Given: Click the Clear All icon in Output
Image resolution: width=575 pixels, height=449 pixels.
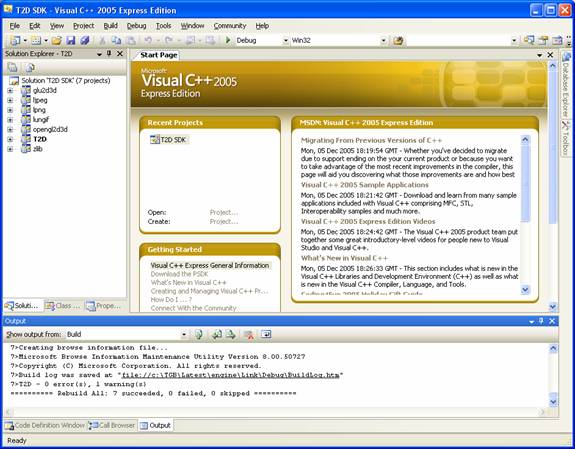Looking at the screenshot, I should coord(249,334).
